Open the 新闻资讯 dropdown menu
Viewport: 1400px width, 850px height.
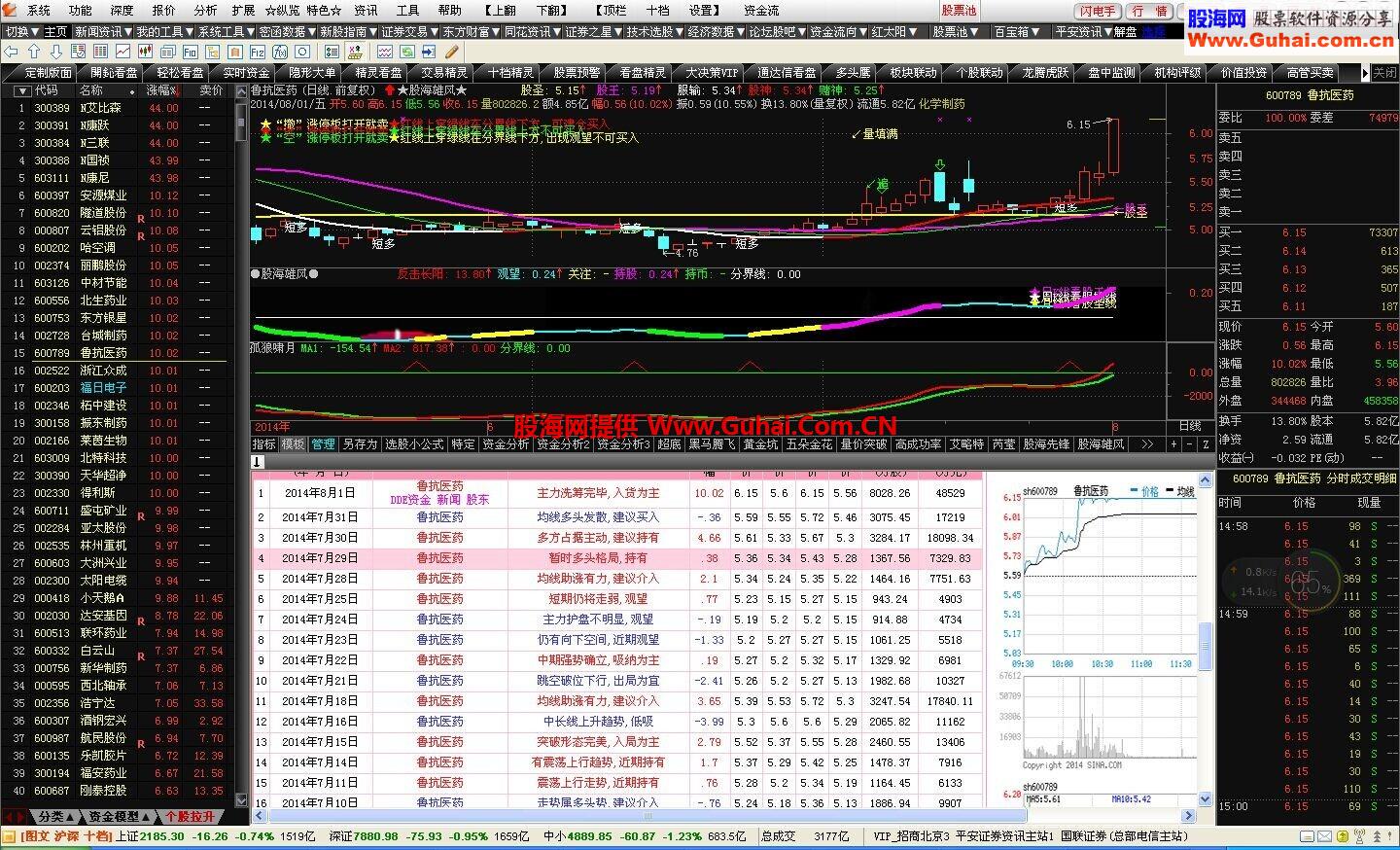pyautogui.click(x=103, y=31)
